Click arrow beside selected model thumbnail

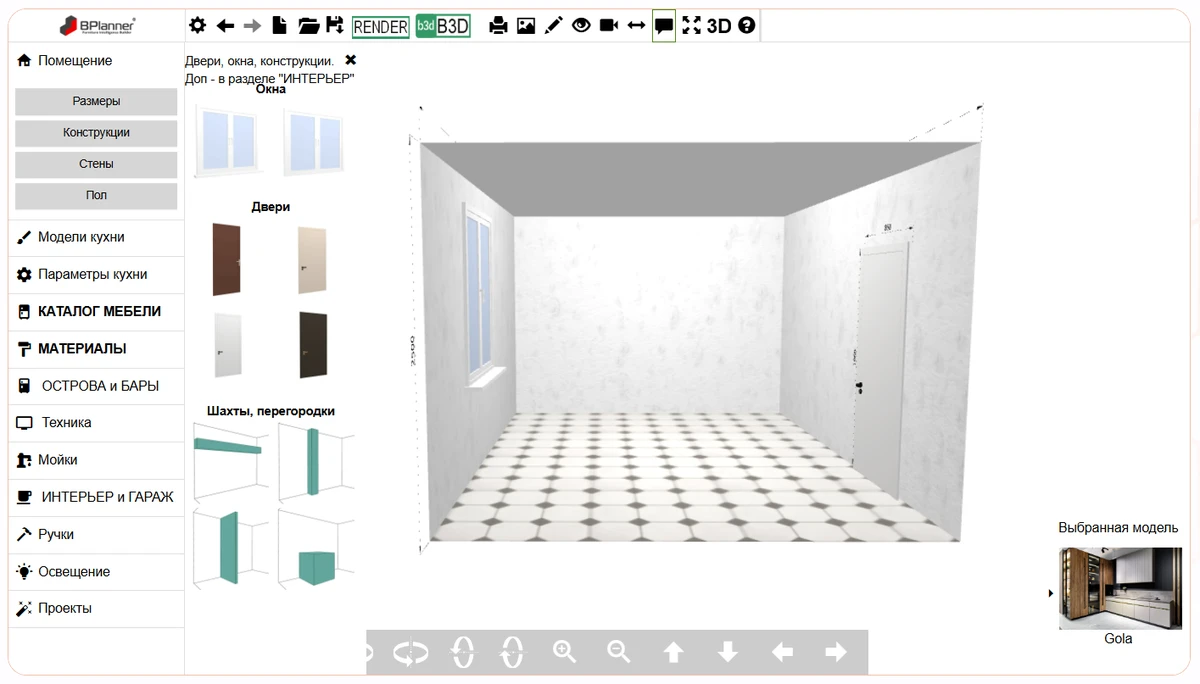coord(1050,593)
